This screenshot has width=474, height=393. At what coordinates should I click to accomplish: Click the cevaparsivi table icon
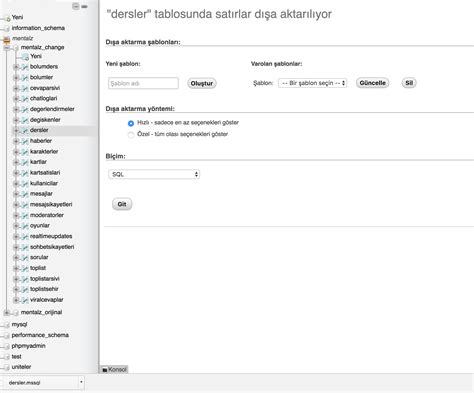[25, 88]
